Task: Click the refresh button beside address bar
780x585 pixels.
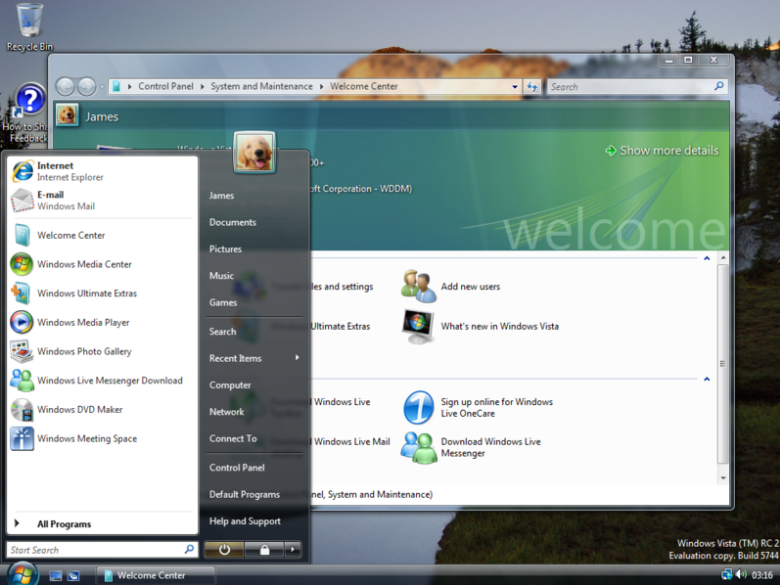Action: pos(532,87)
